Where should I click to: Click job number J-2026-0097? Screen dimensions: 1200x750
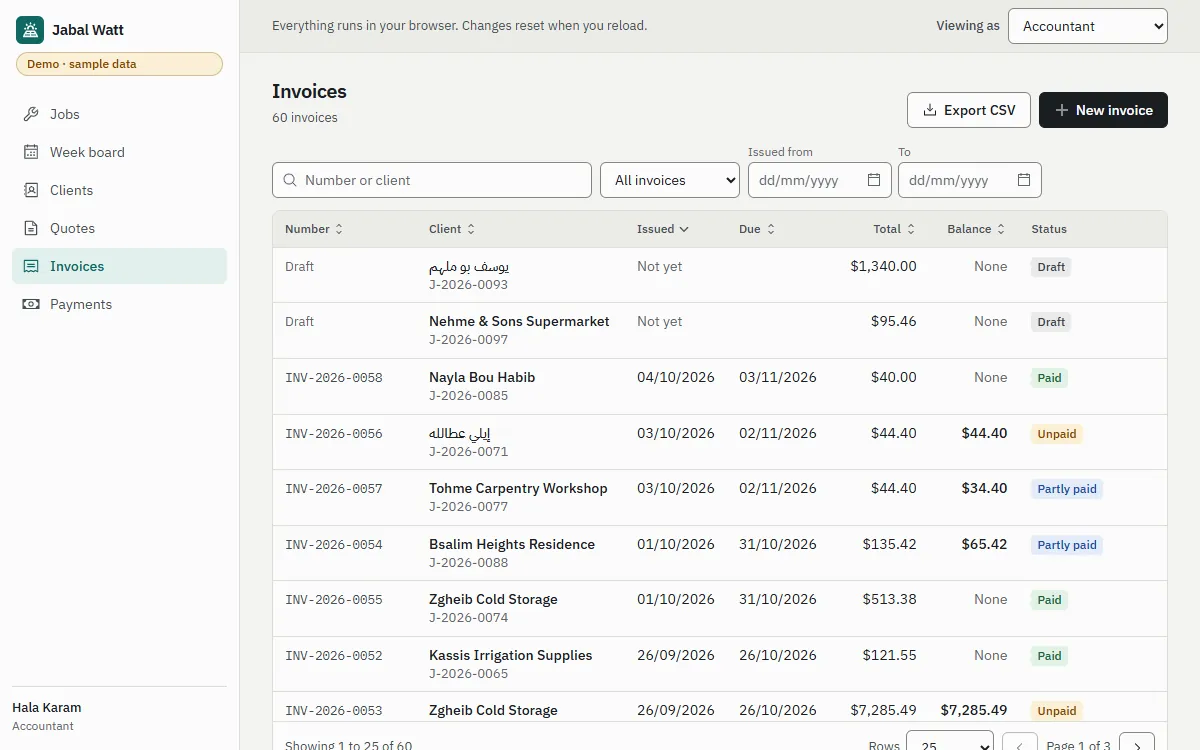469,340
